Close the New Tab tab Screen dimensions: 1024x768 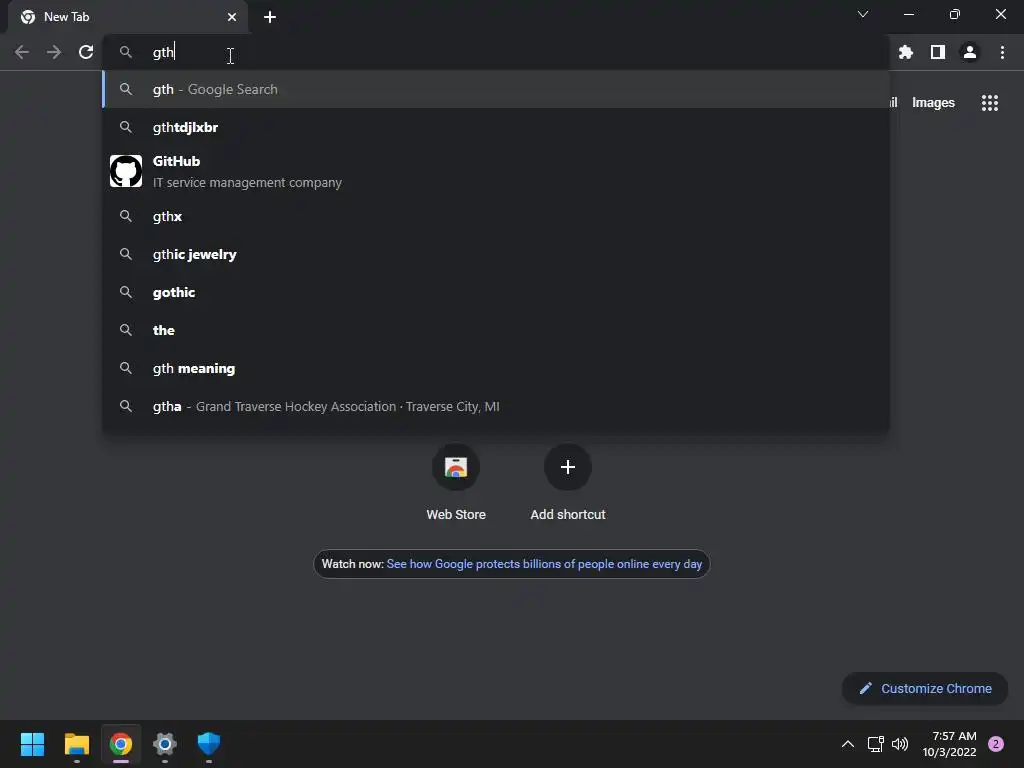click(x=232, y=17)
